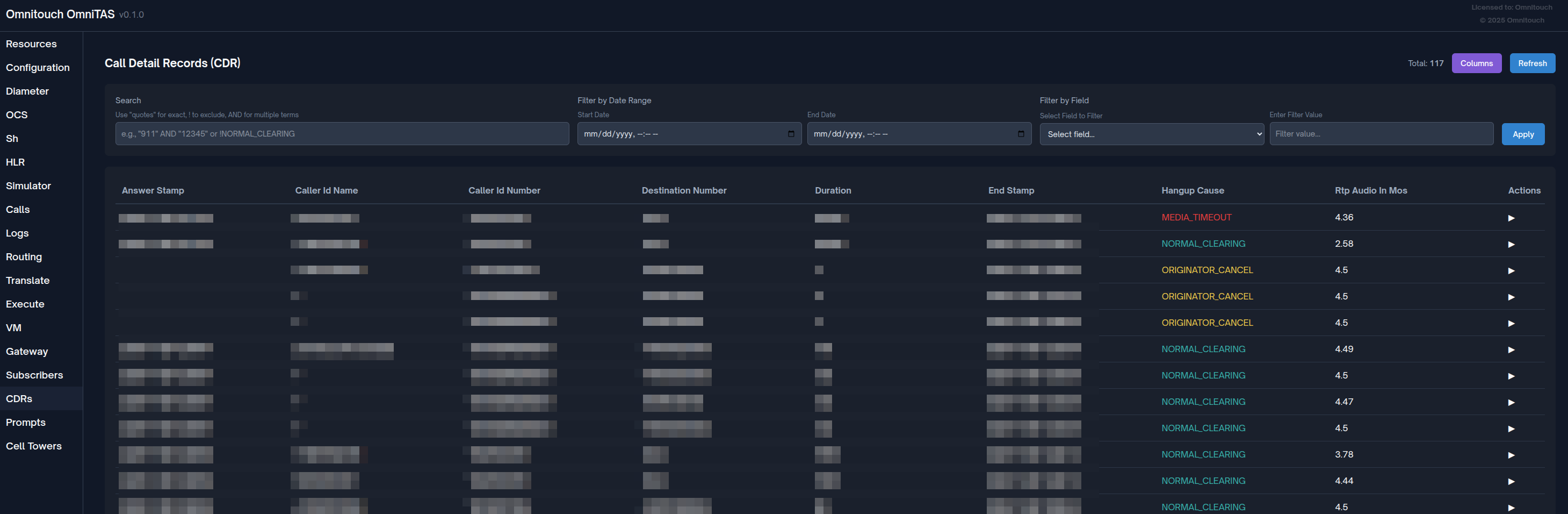Expand the MEDIA_TIMEOUT row arrow
This screenshot has width=1568, height=514.
click(x=1511, y=218)
